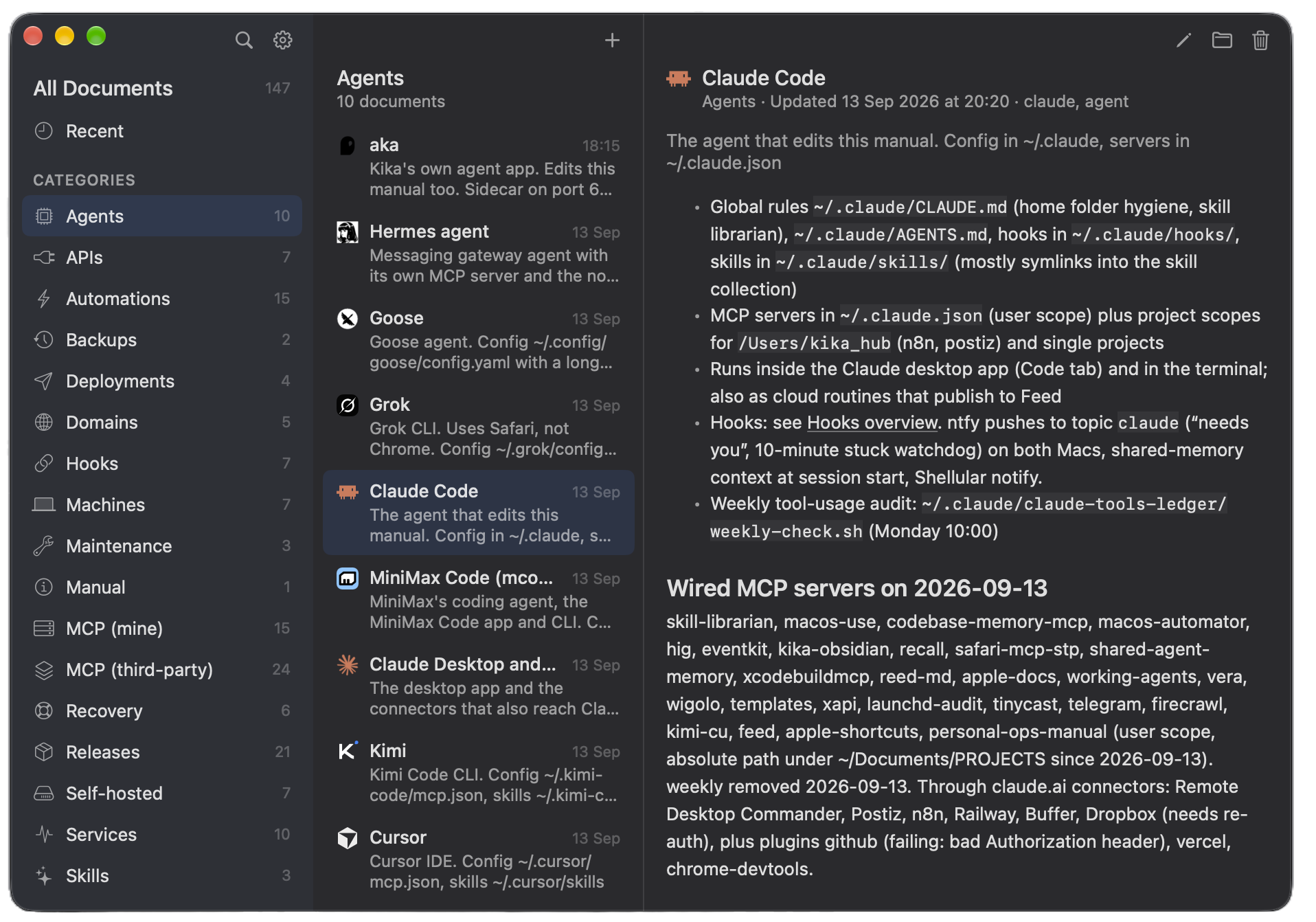Follow the Hooks overview link
This screenshot has width=1316, height=922.
point(872,423)
